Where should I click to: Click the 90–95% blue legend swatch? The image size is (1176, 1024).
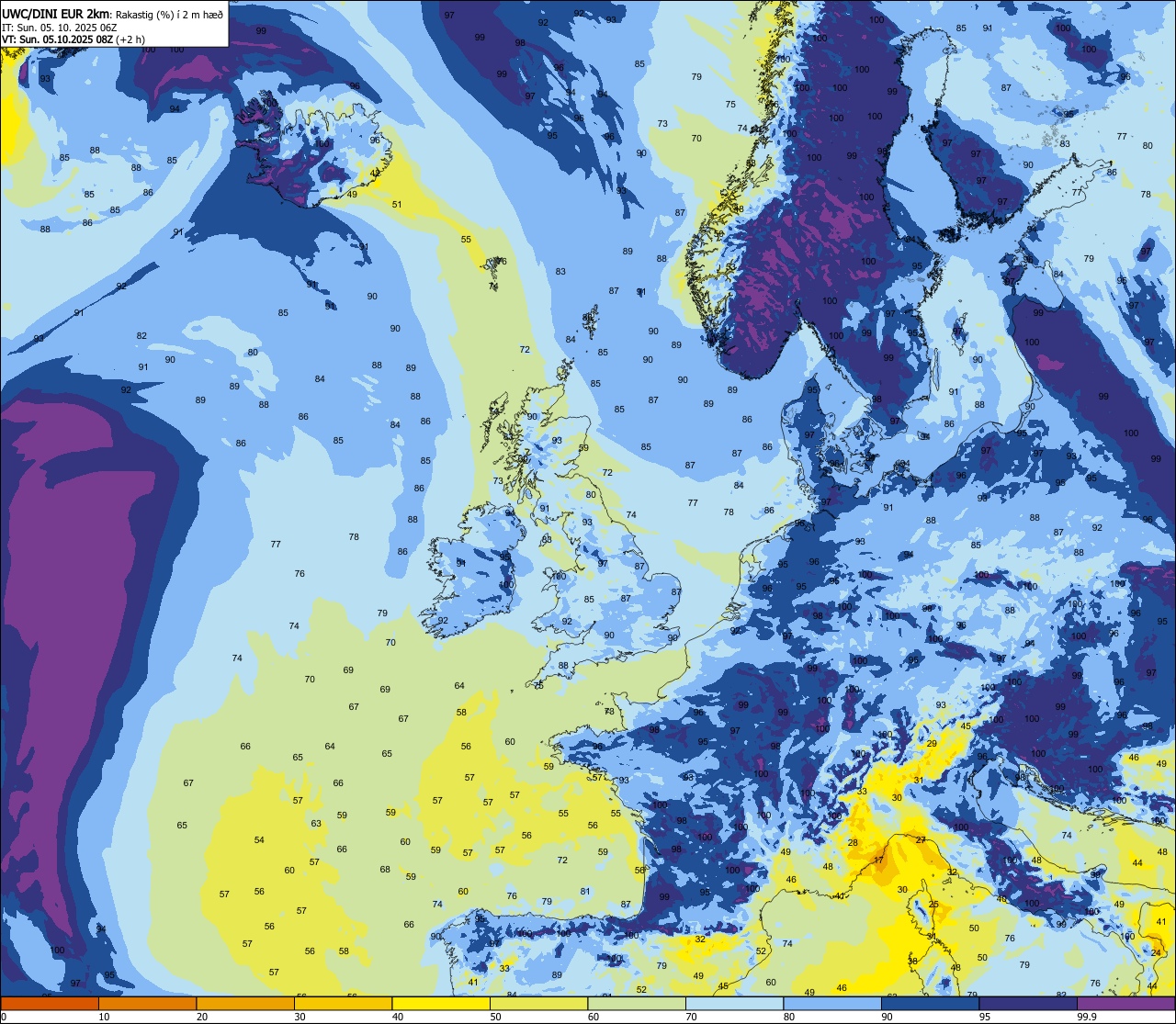click(x=930, y=1003)
